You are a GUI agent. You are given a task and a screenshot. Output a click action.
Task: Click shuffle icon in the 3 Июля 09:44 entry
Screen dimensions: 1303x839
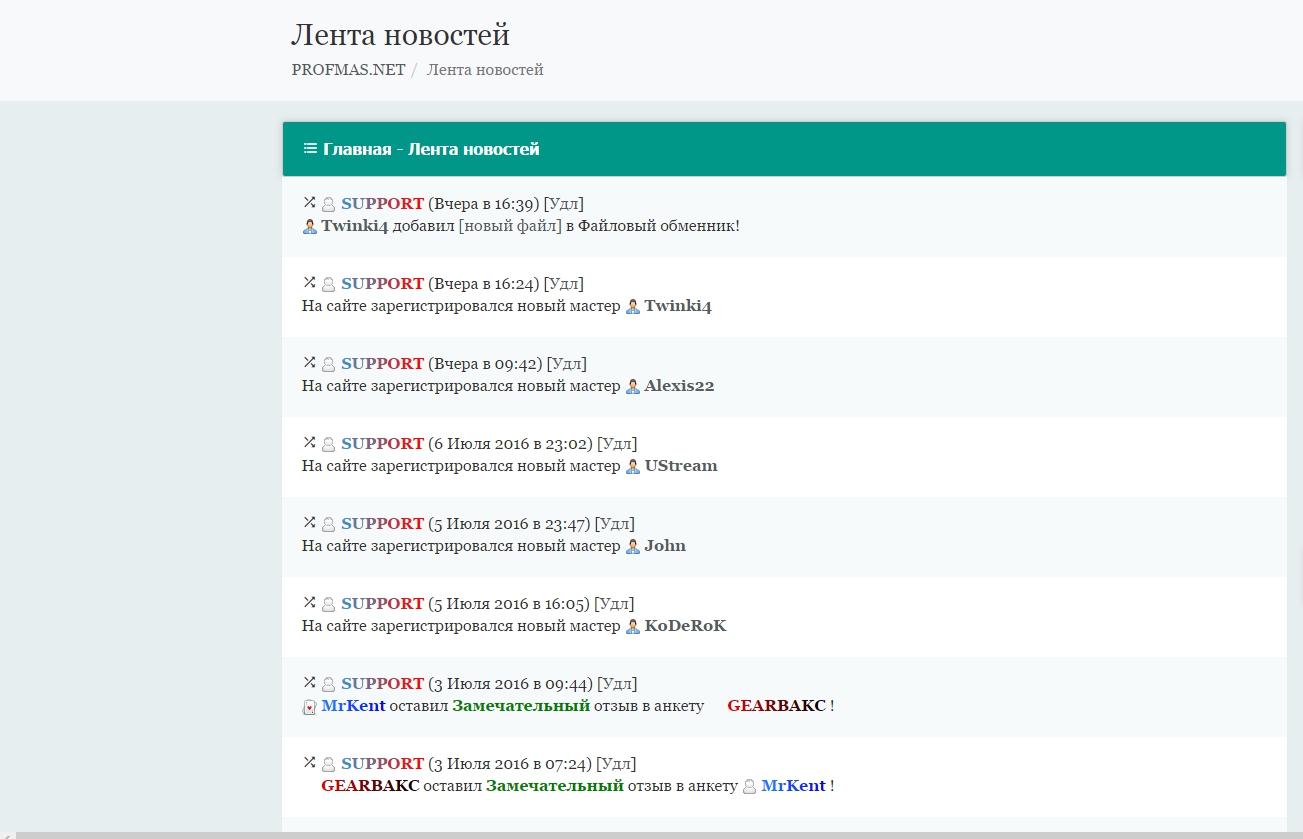[x=310, y=682]
